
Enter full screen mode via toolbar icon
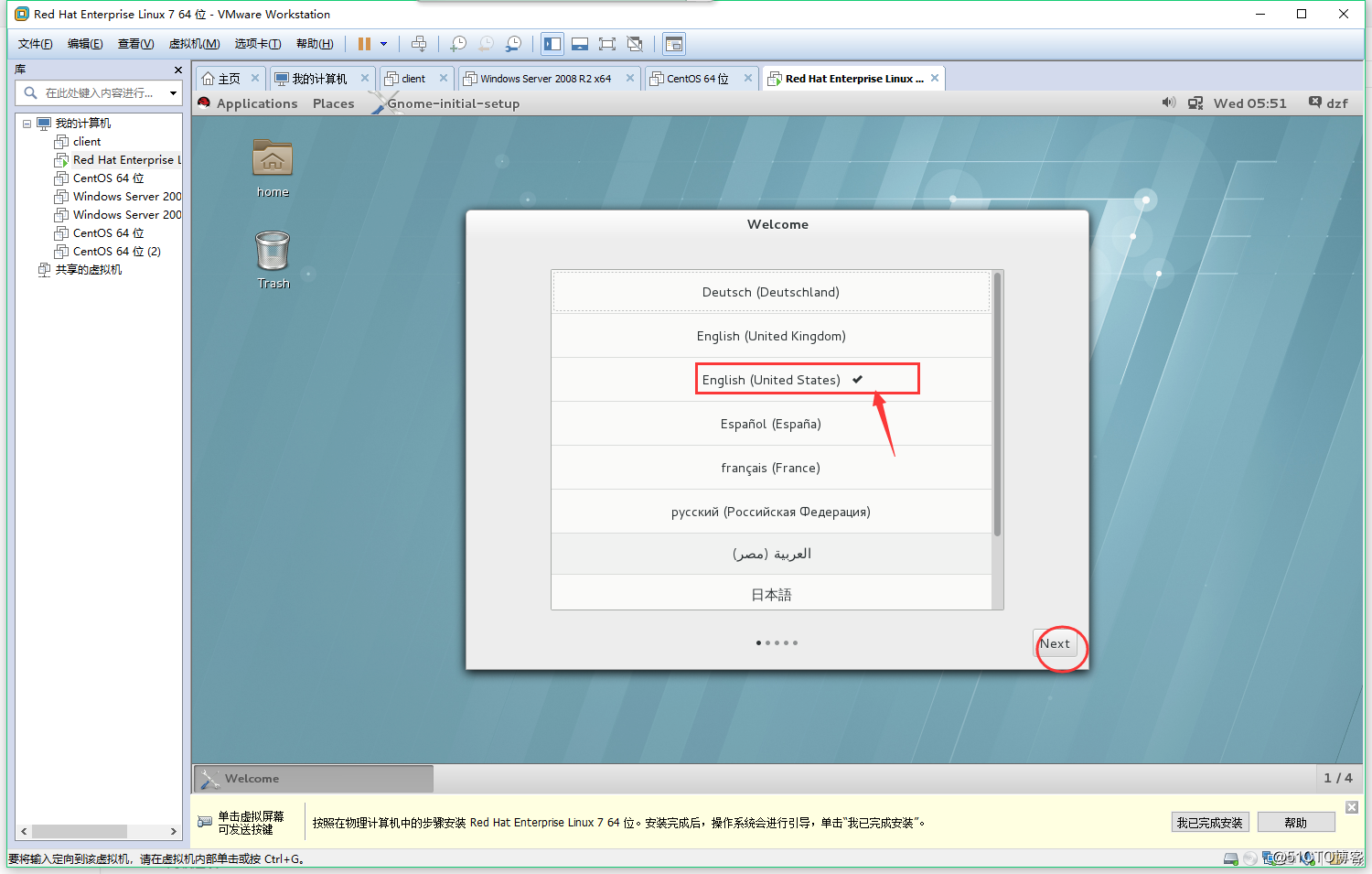pyautogui.click(x=607, y=44)
